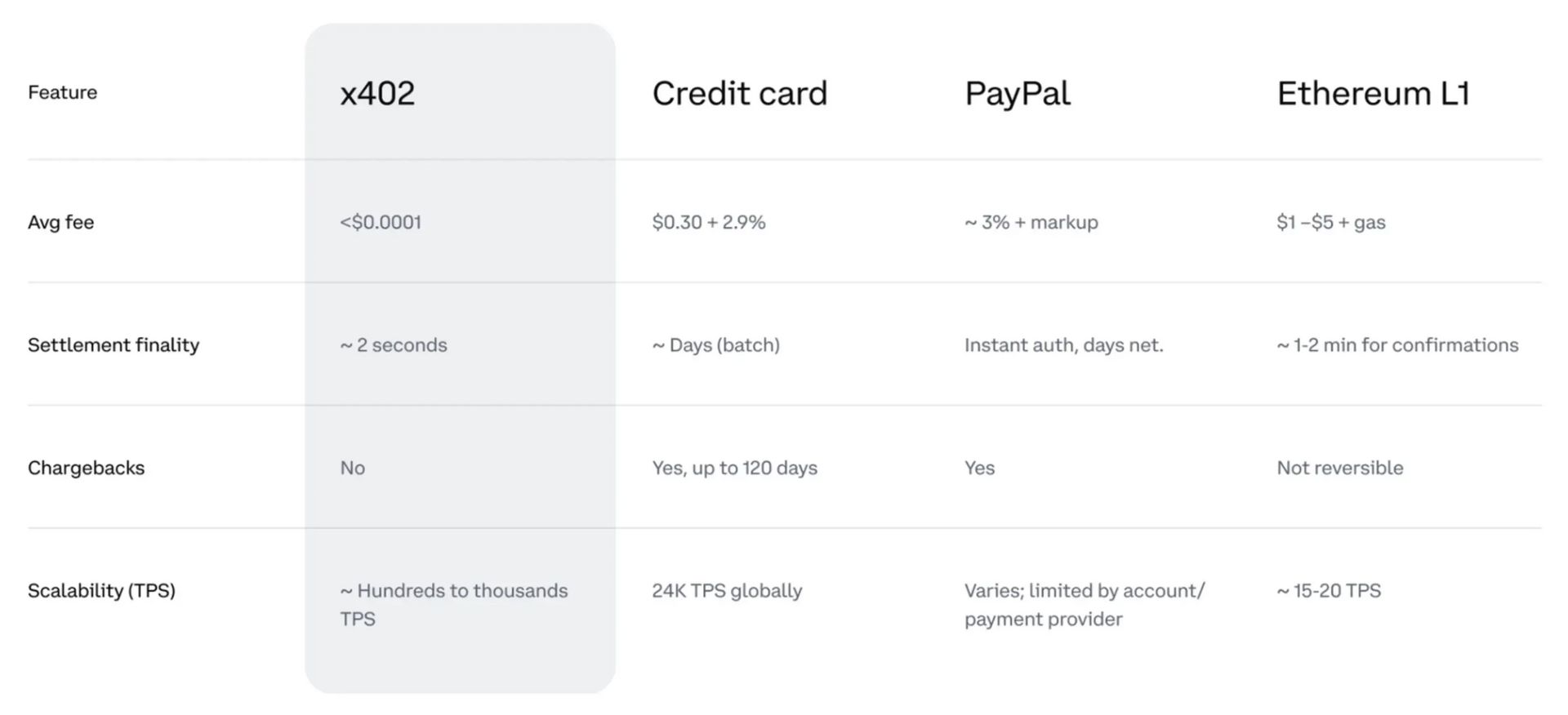Select the ~Days (batch) cell
Screen dimensions: 1568x715
pyautogui.click(x=715, y=344)
